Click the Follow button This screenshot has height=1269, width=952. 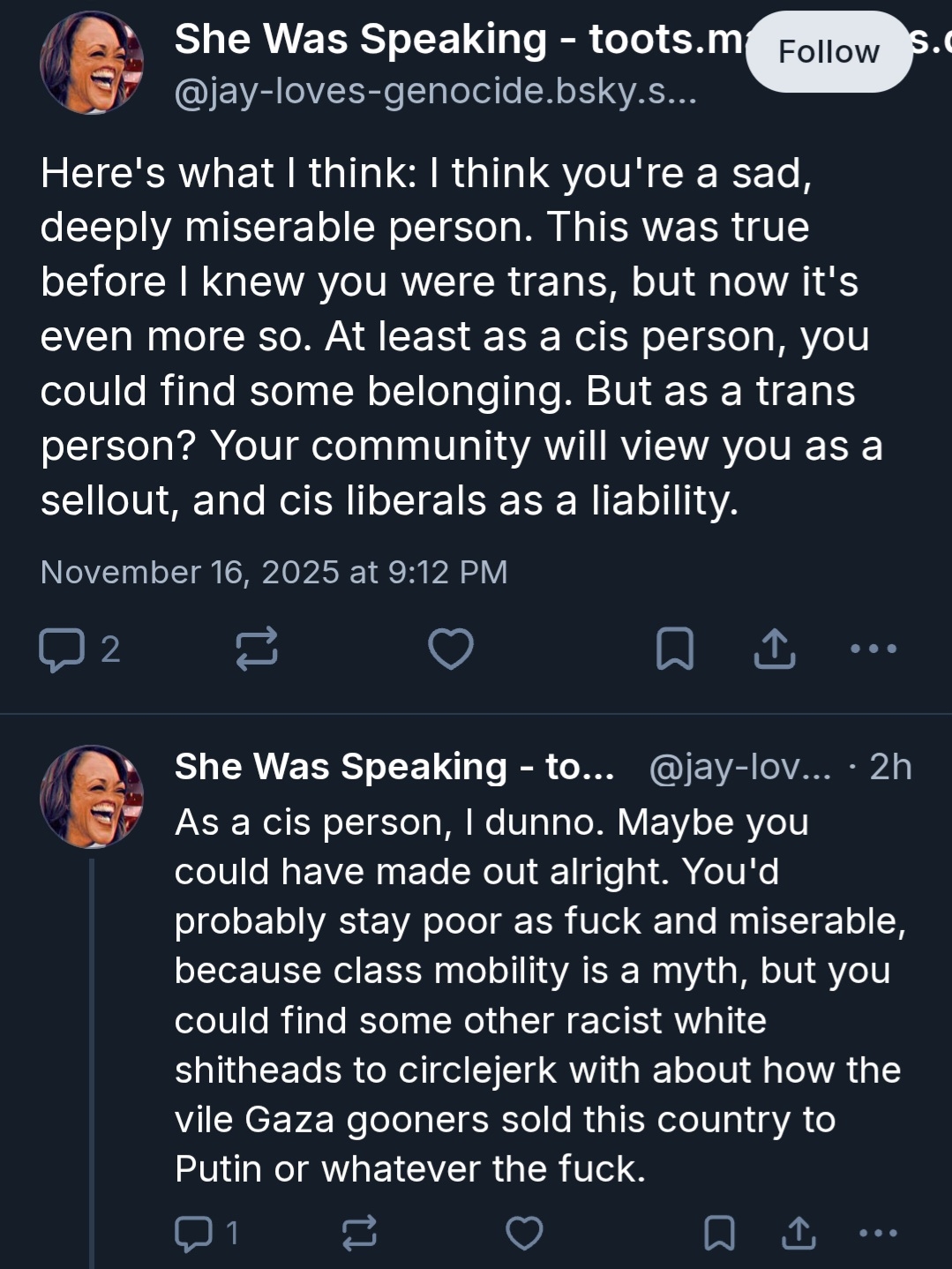[828, 52]
